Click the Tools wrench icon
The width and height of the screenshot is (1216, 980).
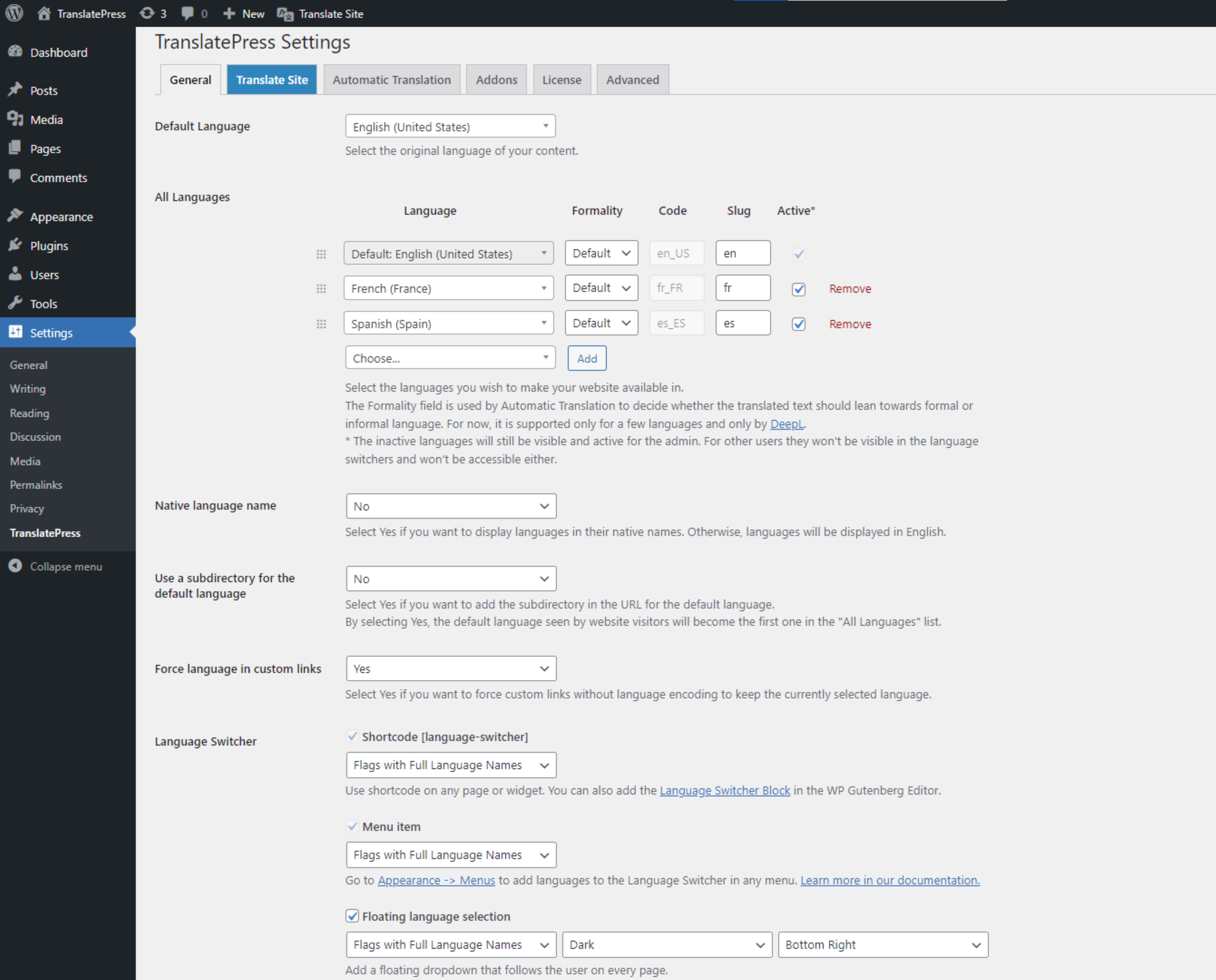click(15, 303)
